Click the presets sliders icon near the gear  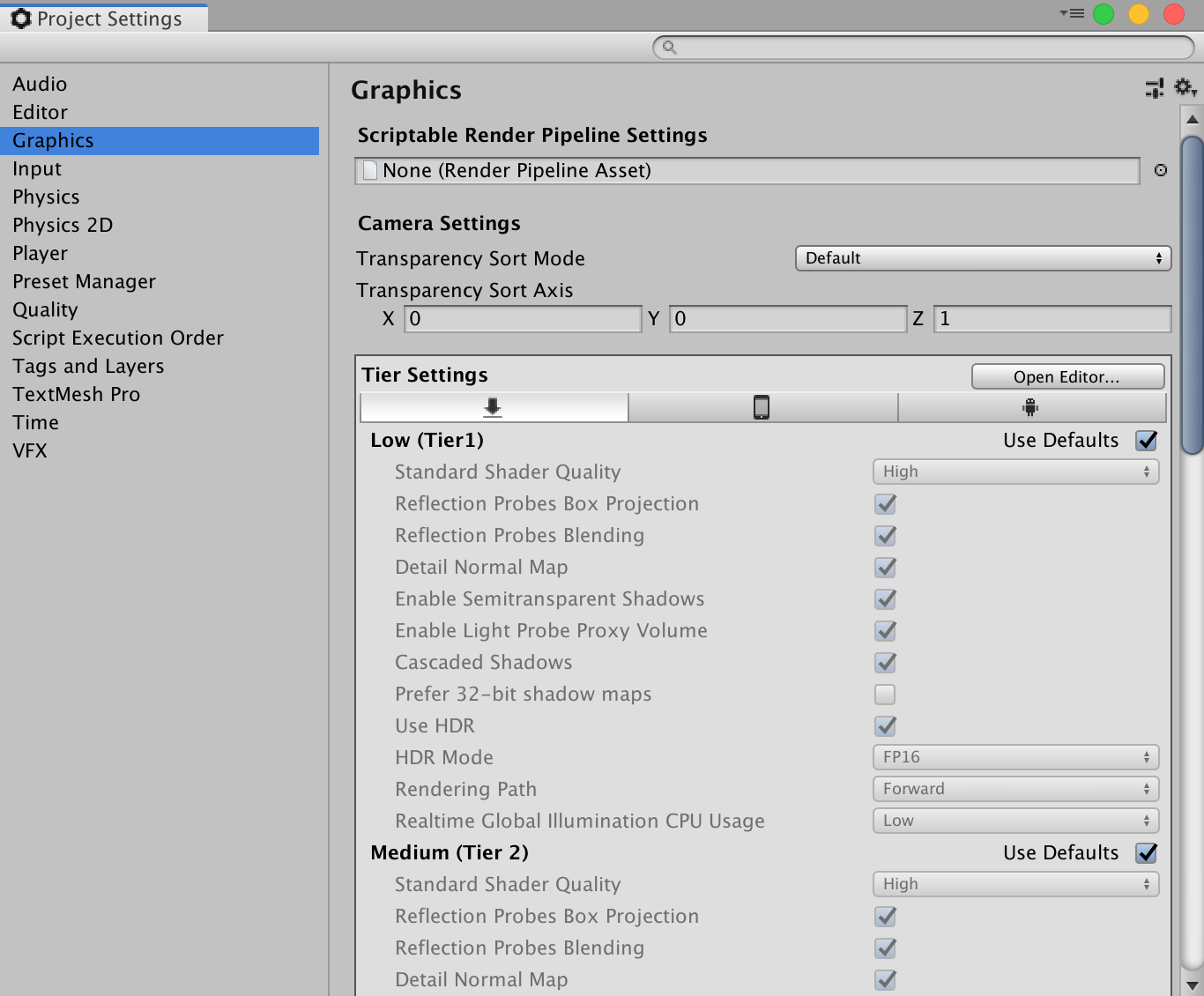[1155, 87]
